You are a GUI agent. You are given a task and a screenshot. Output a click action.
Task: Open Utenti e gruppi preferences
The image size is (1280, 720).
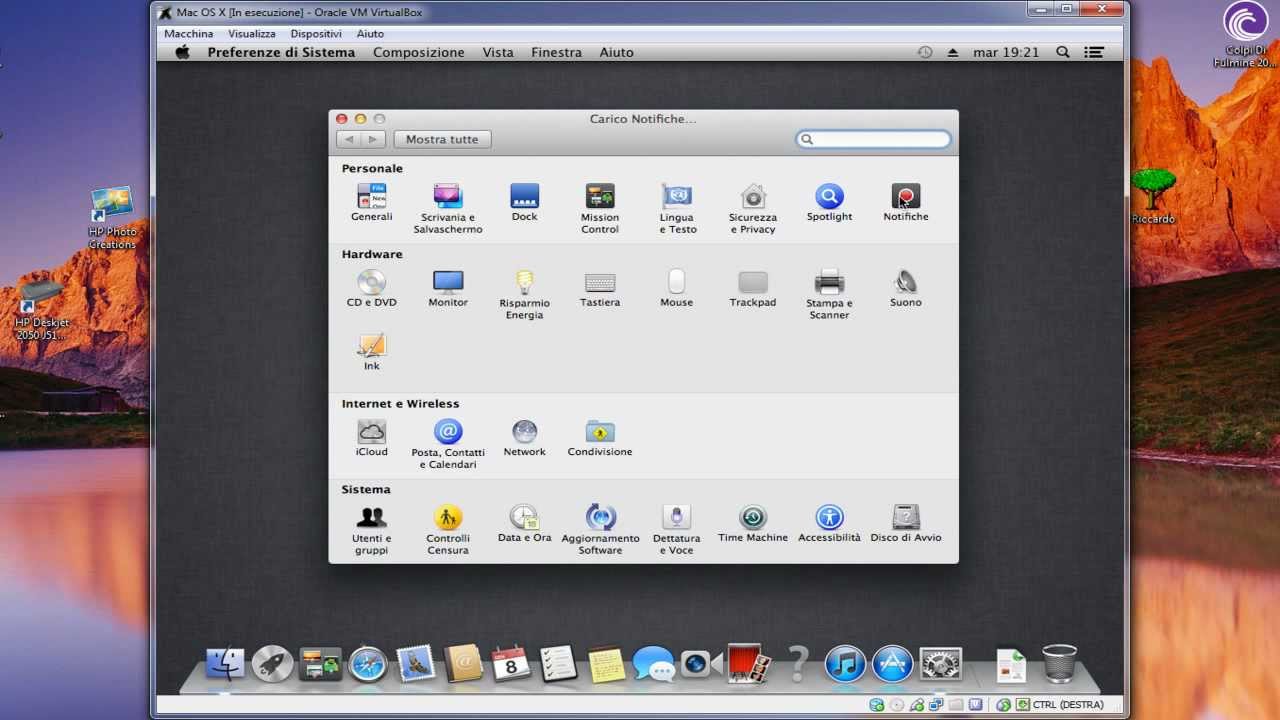tap(371, 530)
